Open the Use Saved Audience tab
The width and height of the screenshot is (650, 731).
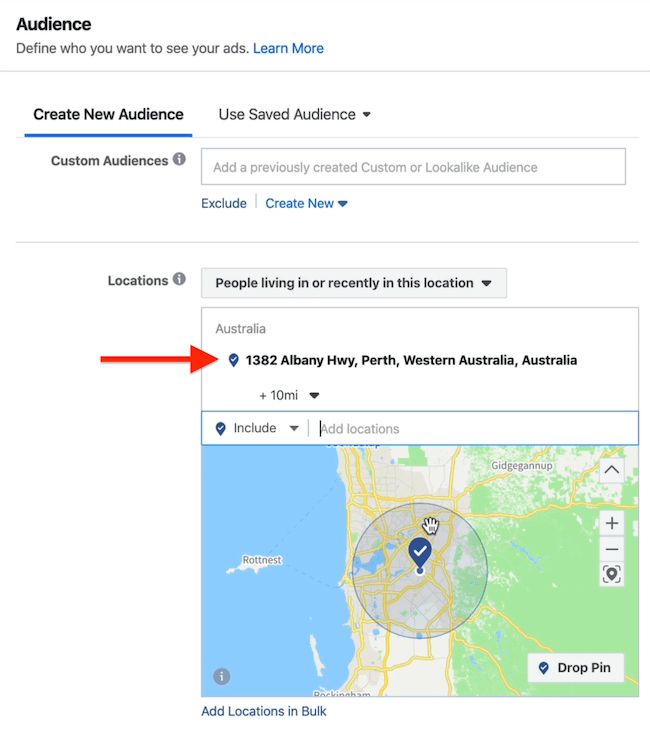(295, 114)
